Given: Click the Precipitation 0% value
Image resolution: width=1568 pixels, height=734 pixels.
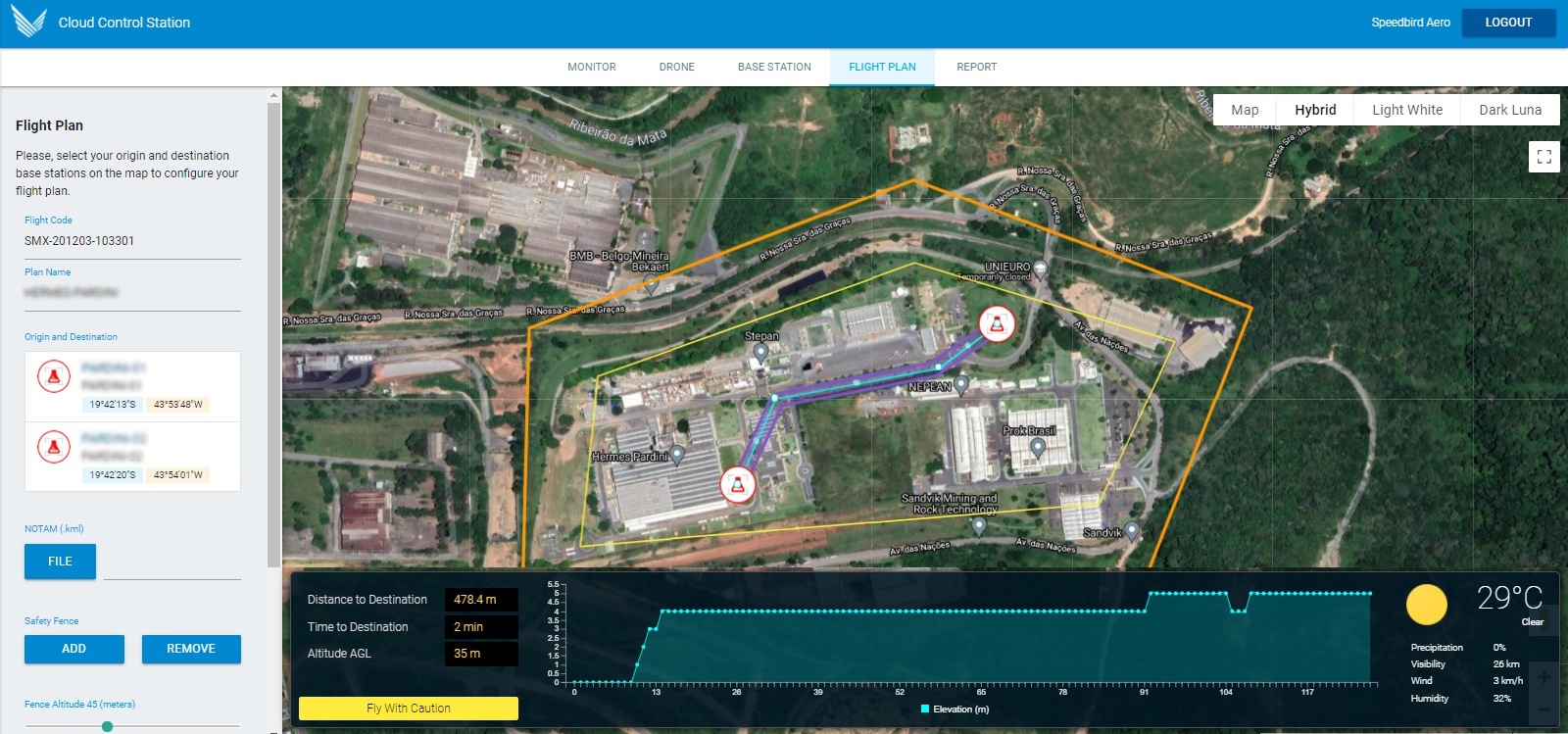Looking at the screenshot, I should (x=1499, y=648).
